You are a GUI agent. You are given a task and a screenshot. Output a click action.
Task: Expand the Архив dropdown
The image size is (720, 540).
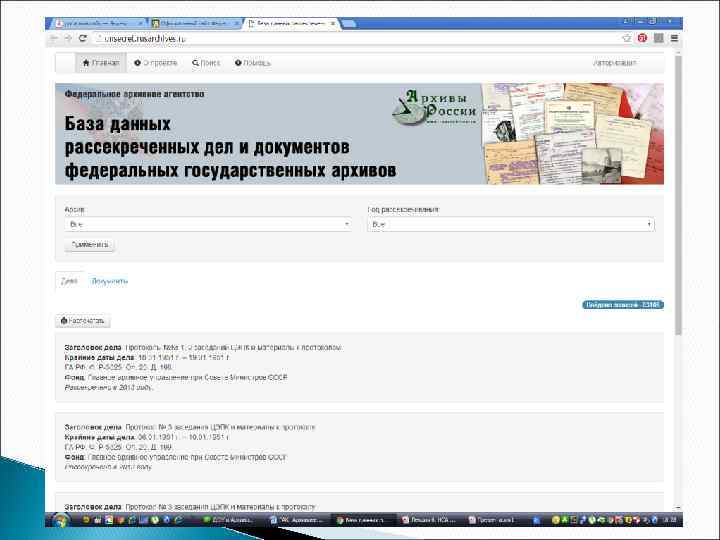[x=208, y=224]
